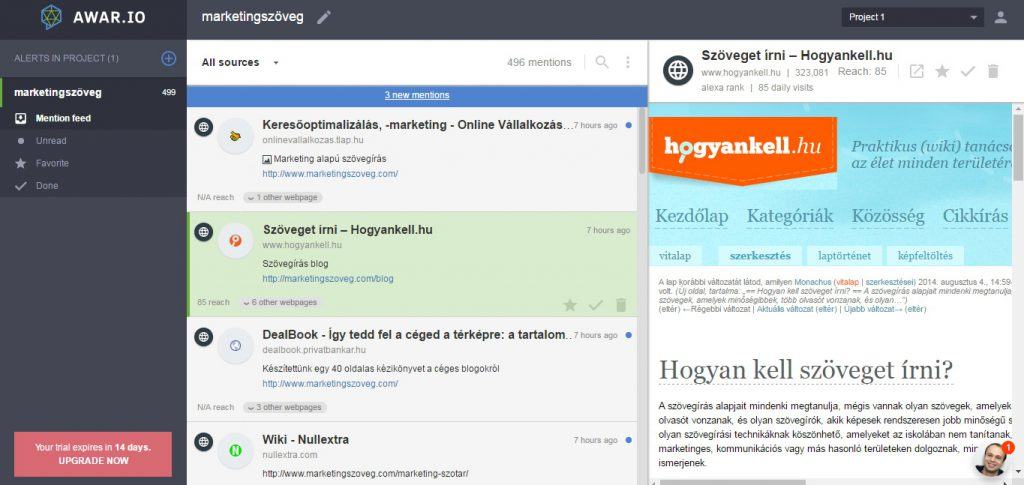1024x485 pixels.
Task: Mark detail panel mention as favorite star
Action: [x=942, y=71]
